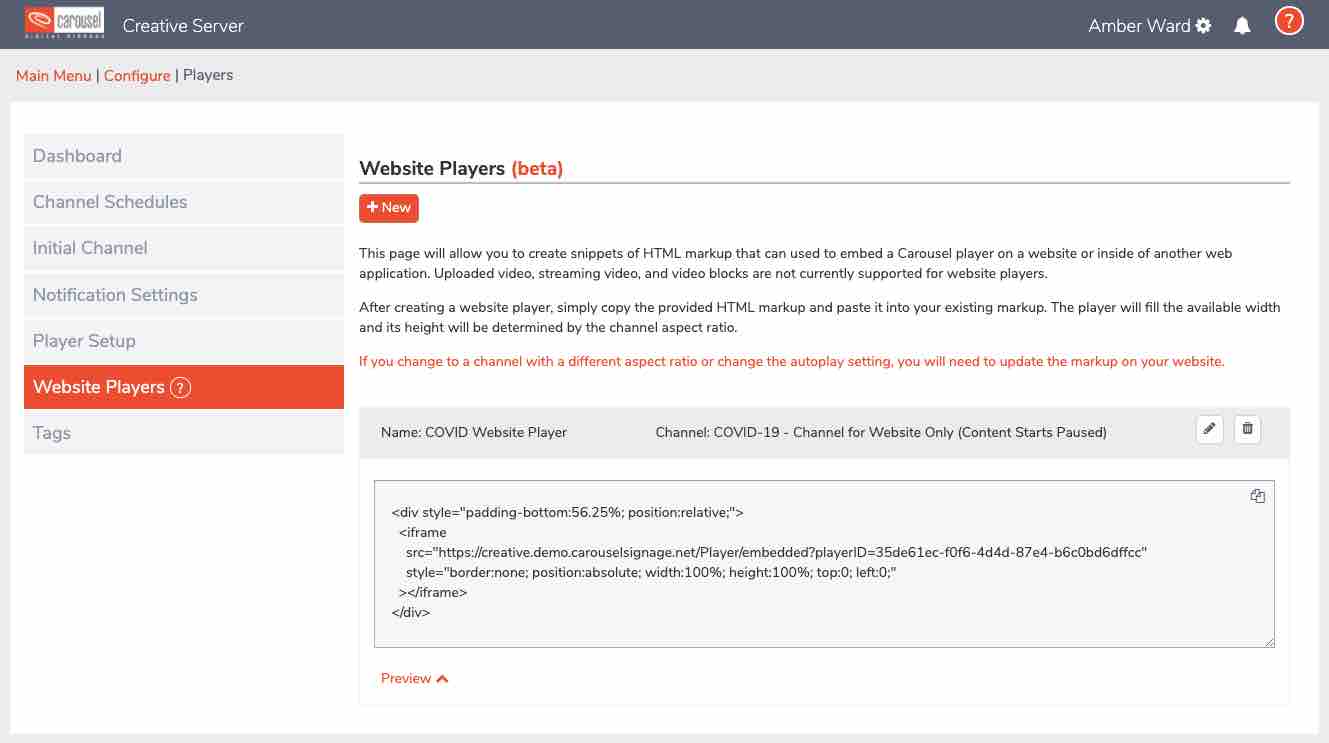The width and height of the screenshot is (1329, 743).
Task: Open the notifications bell
Action: point(1242,26)
